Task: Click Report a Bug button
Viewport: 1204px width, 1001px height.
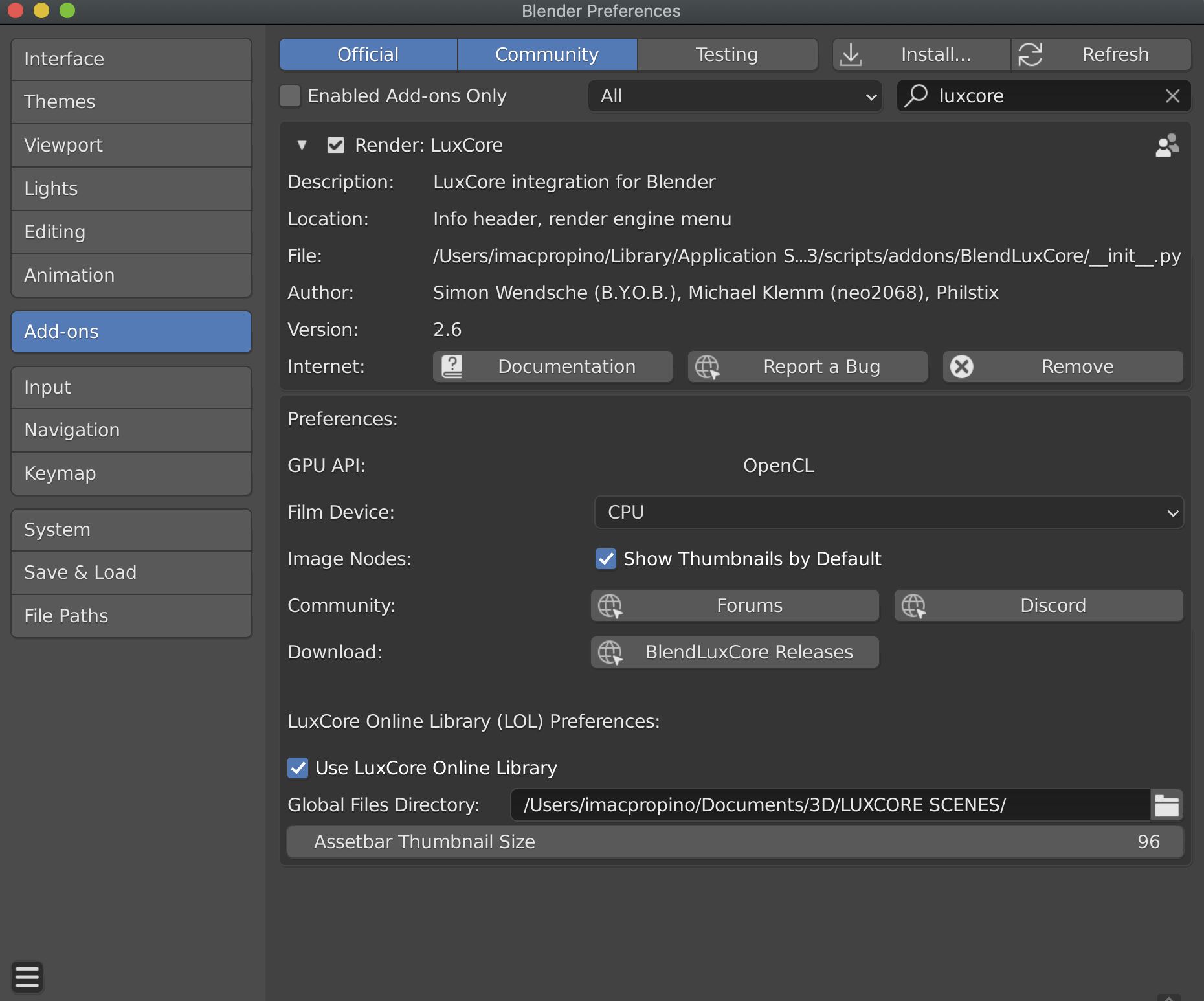Action: point(807,367)
